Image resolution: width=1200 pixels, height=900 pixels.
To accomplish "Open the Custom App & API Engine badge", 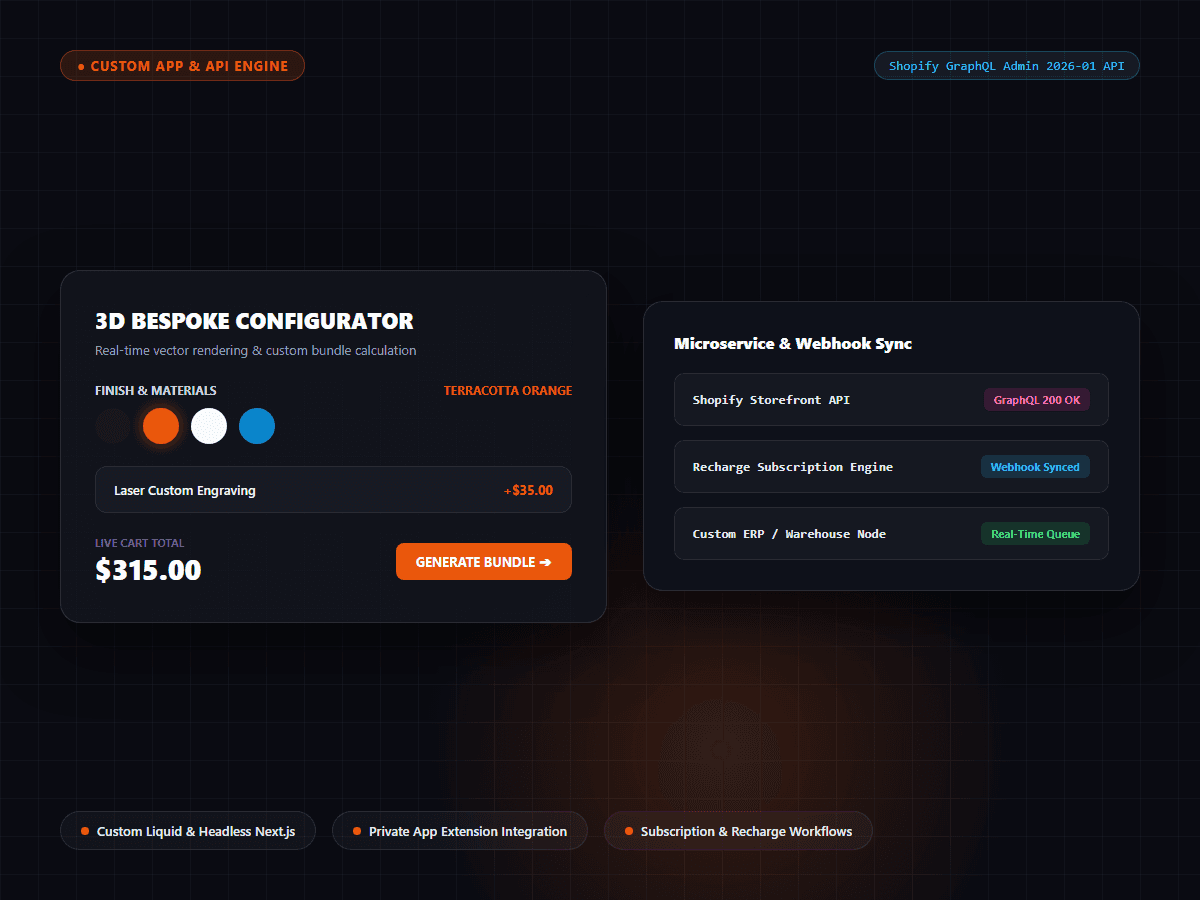I will 182,66.
